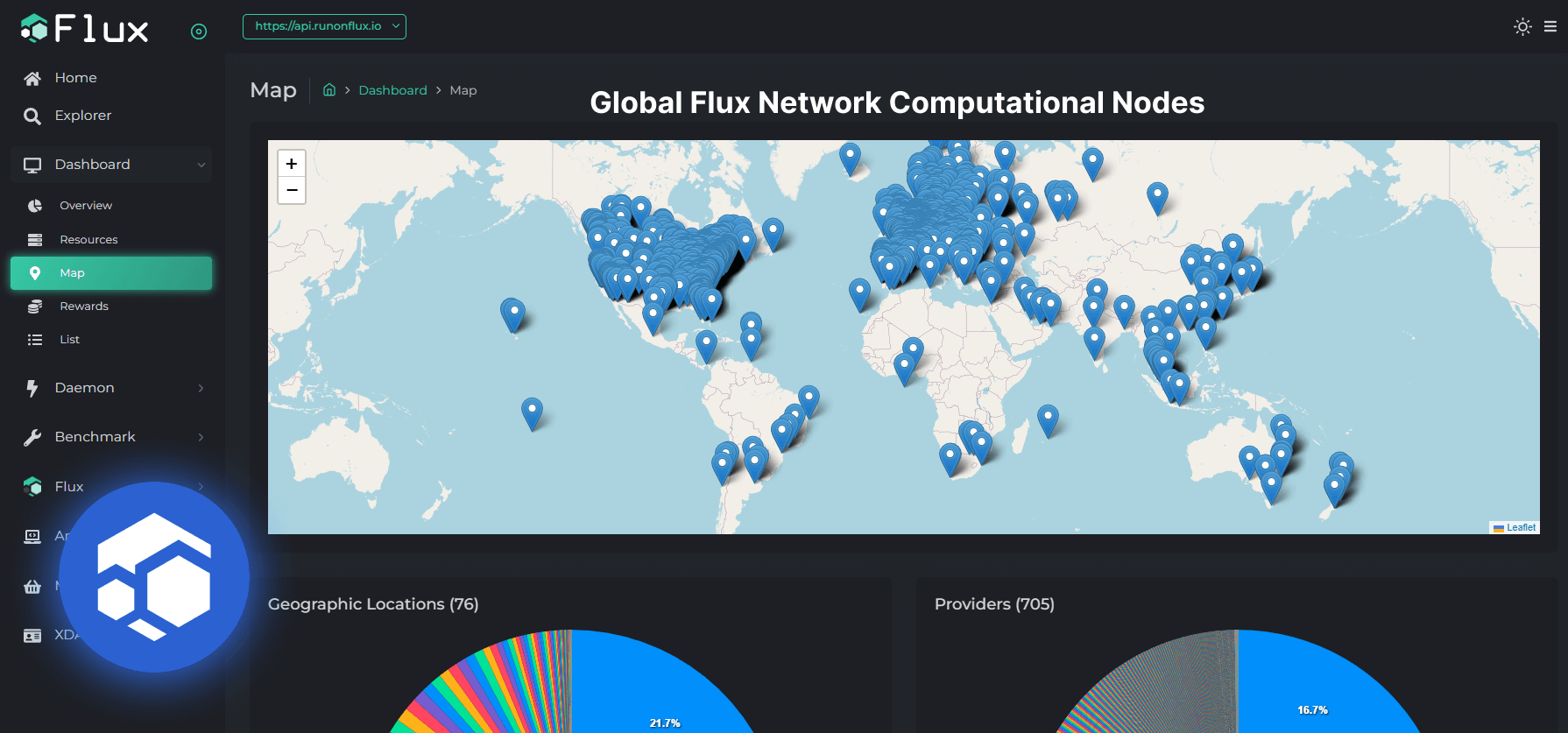Click the South Pacific lone node marker
1568x733 pixels.
point(532,412)
